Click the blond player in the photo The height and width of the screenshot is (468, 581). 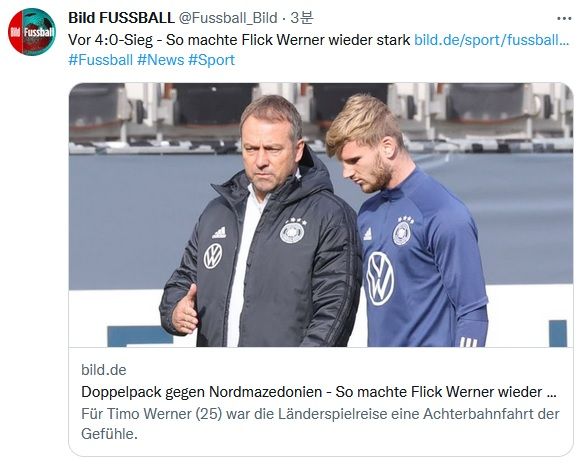pyautogui.click(x=408, y=222)
